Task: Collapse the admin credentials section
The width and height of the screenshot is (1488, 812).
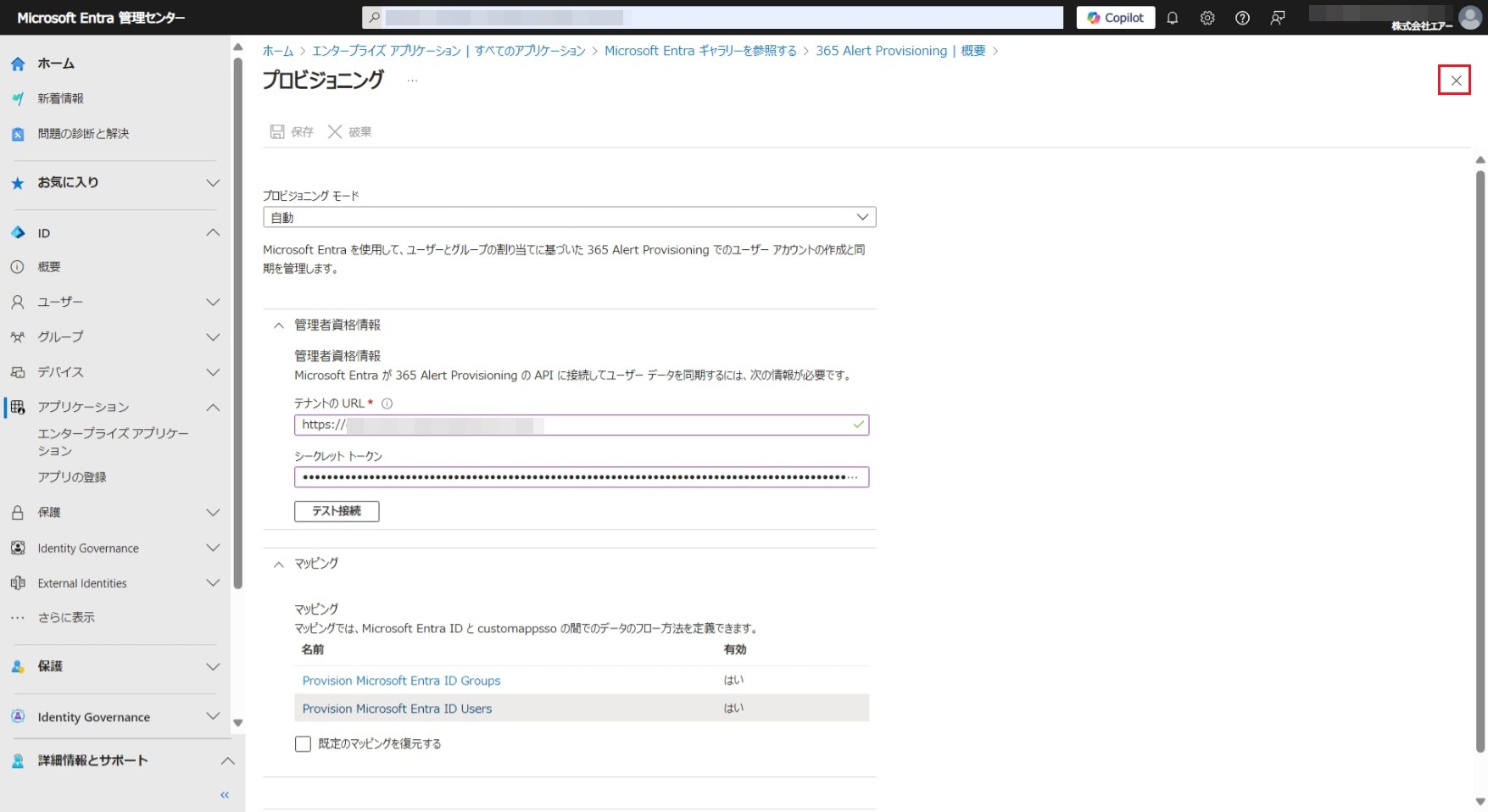Action: pos(278,325)
